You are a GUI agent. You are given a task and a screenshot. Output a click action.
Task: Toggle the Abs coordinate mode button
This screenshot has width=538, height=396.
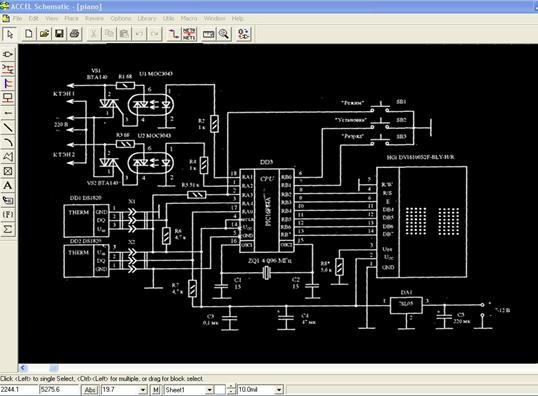(x=90, y=390)
